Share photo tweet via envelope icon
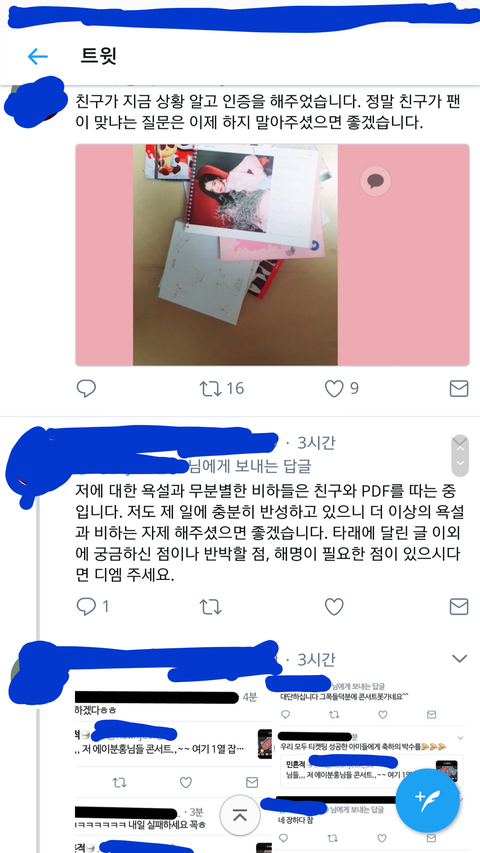Image resolution: width=480 pixels, height=853 pixels. [x=459, y=388]
